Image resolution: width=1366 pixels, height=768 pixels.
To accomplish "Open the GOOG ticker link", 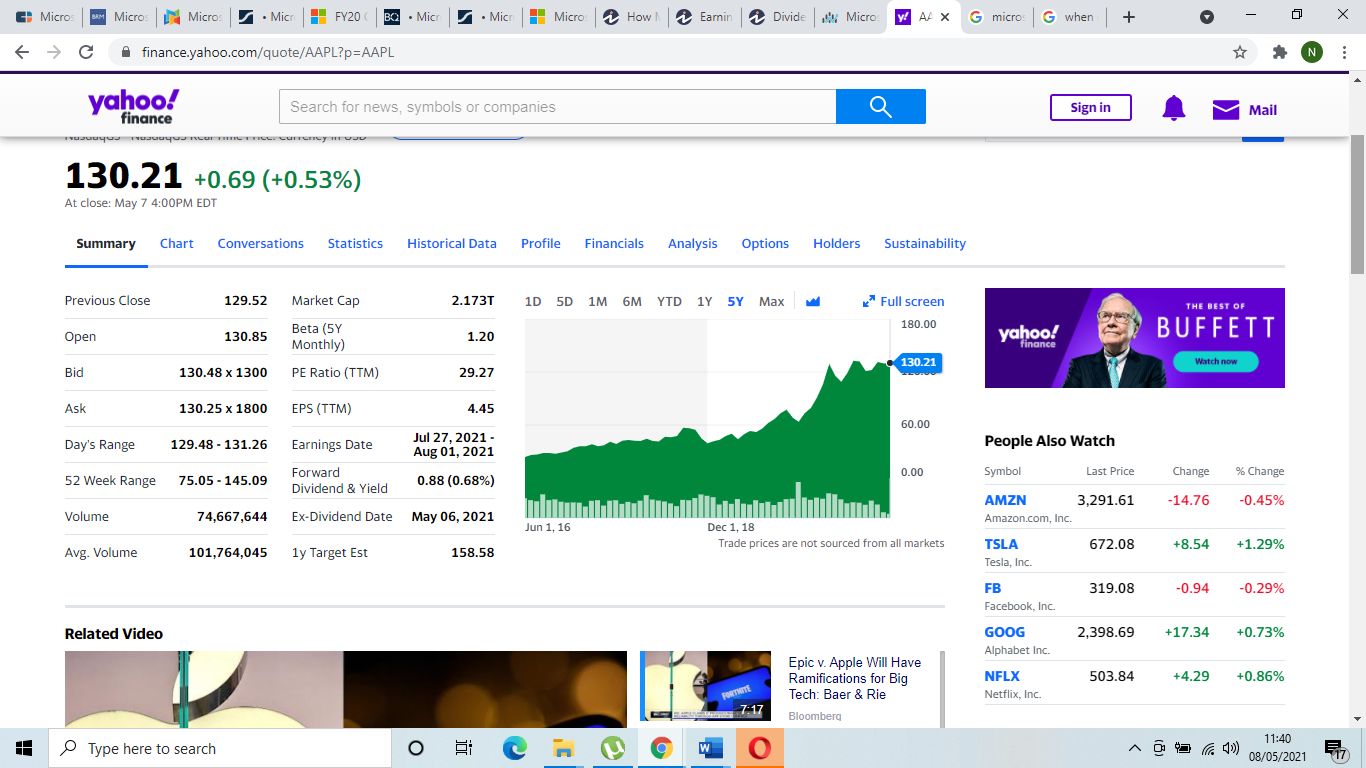I will click(x=1005, y=632).
